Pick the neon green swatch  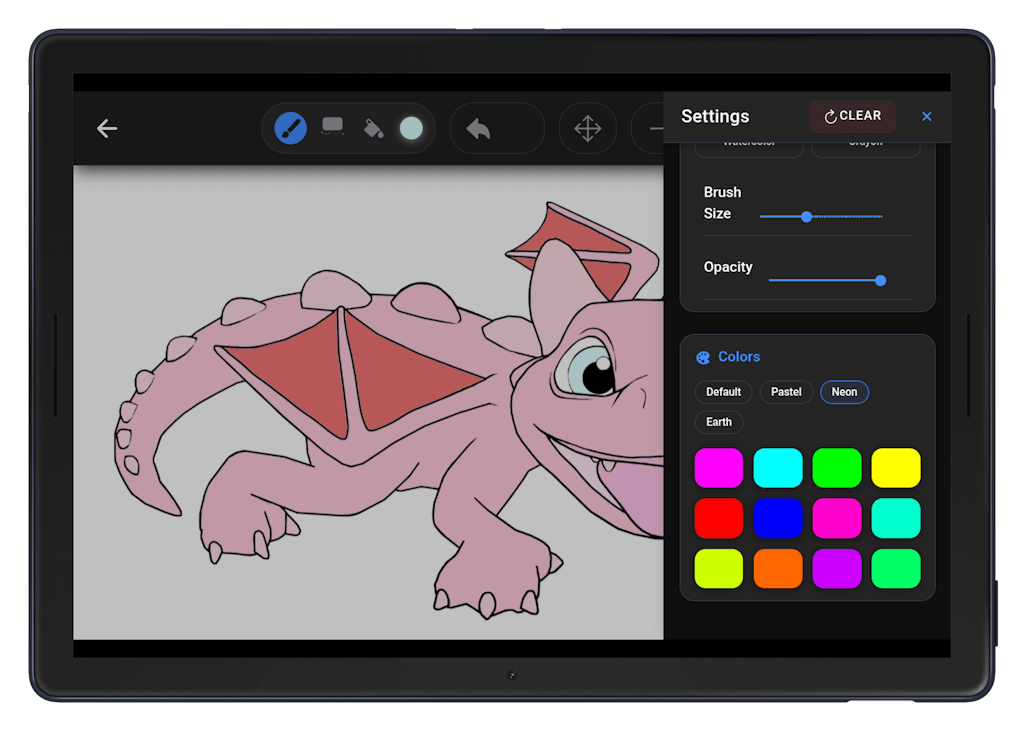tap(837, 468)
